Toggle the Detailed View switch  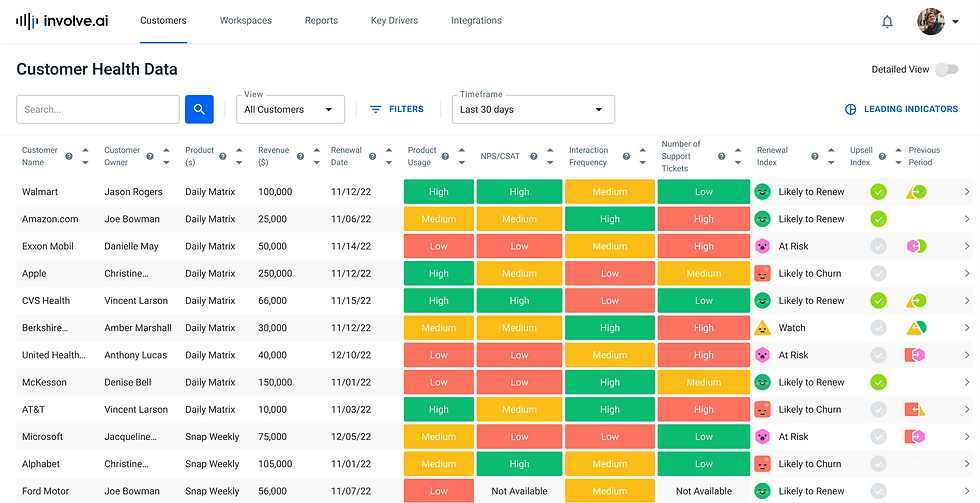(946, 69)
